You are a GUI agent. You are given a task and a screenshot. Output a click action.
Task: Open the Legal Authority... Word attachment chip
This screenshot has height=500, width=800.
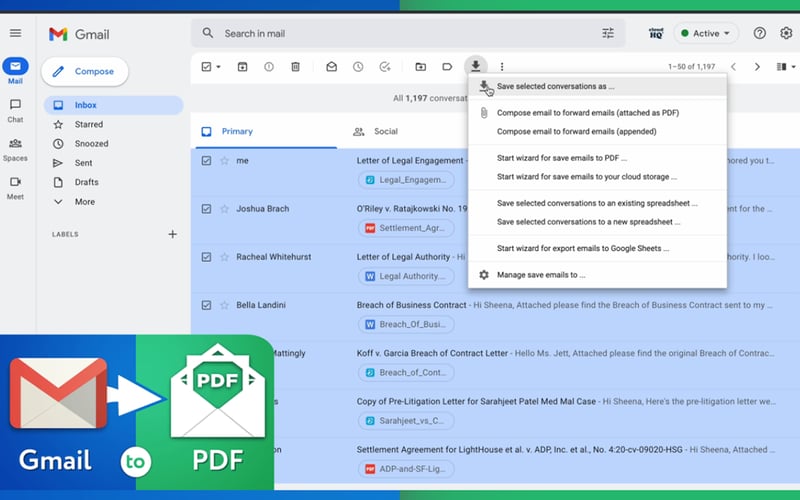click(406, 277)
